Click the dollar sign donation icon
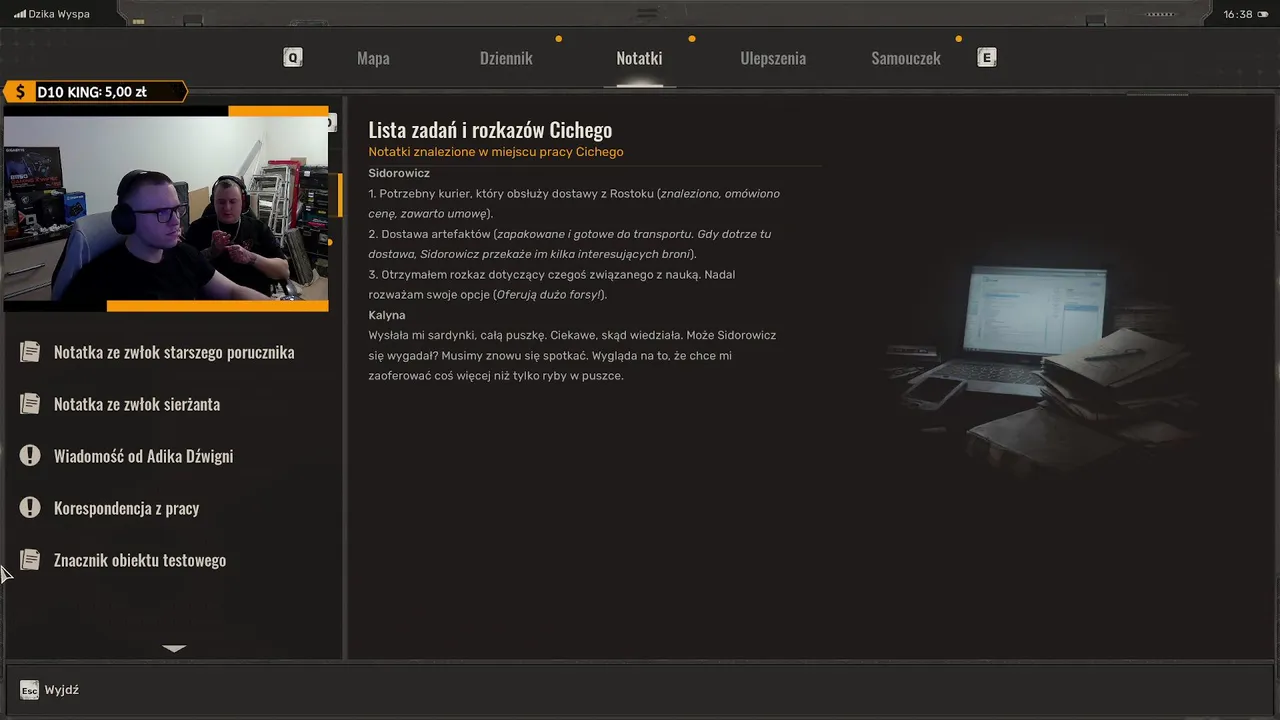The image size is (1280, 720). pos(19,92)
